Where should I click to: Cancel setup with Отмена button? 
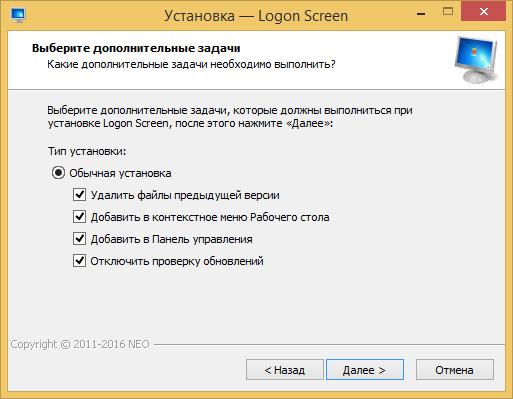tap(455, 369)
